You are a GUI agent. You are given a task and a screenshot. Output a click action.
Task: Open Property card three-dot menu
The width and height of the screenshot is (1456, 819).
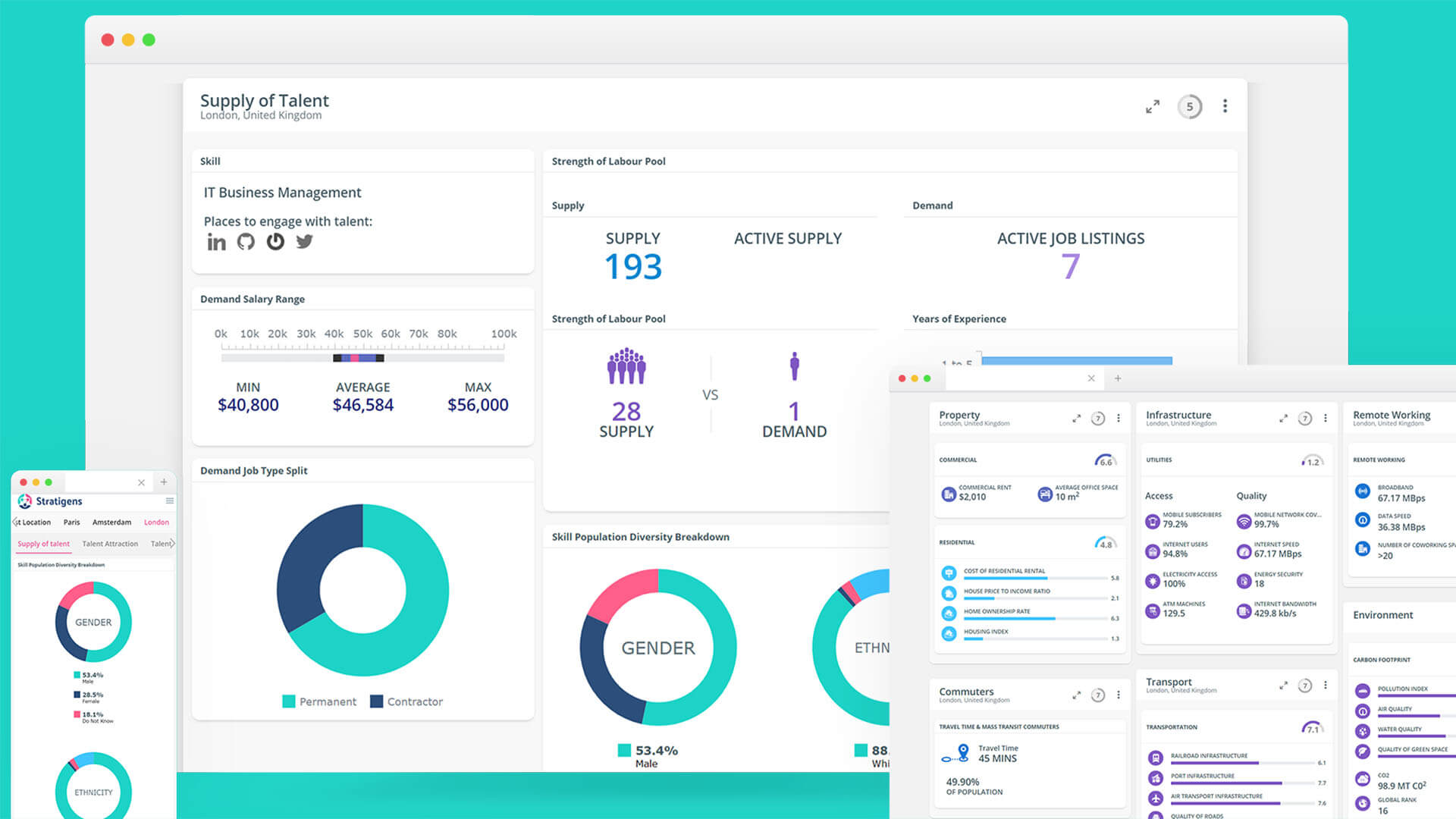(1119, 419)
